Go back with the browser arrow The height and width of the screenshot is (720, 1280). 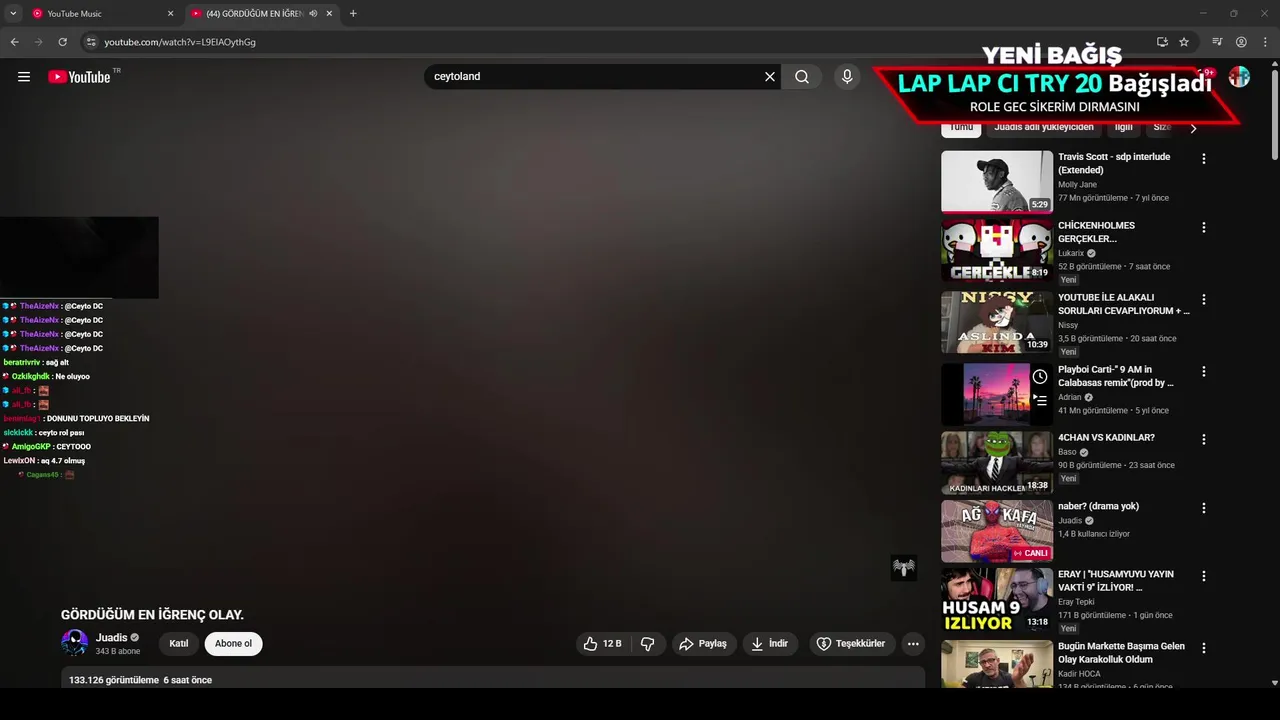(x=14, y=42)
